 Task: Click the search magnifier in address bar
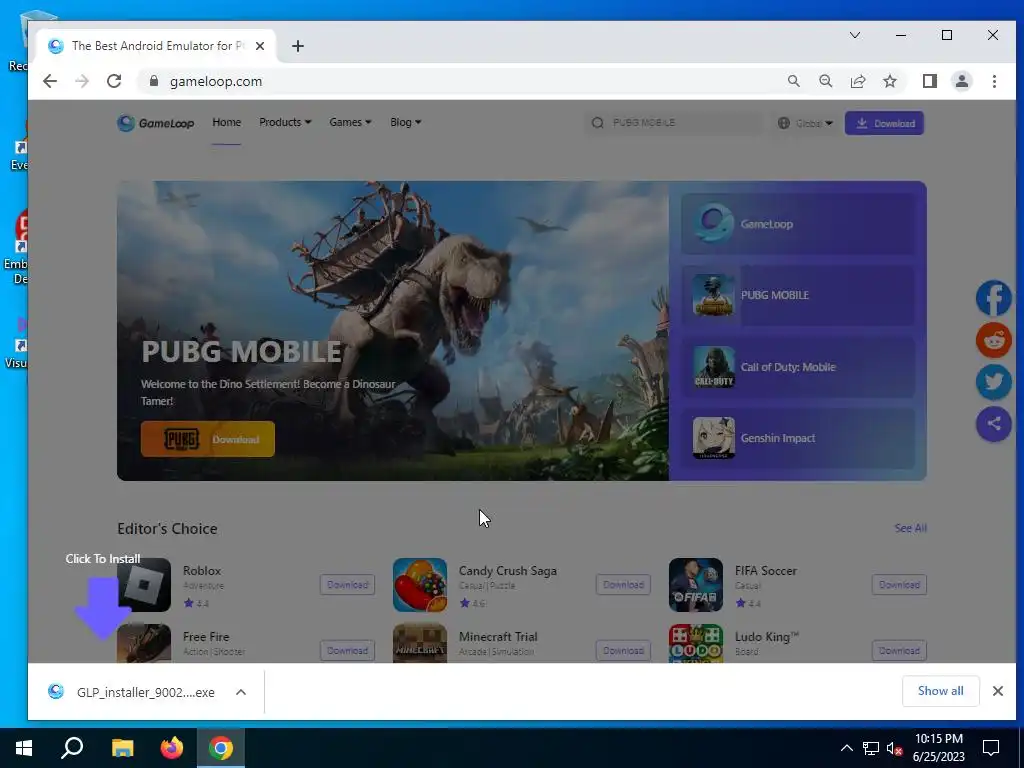pyautogui.click(x=793, y=81)
